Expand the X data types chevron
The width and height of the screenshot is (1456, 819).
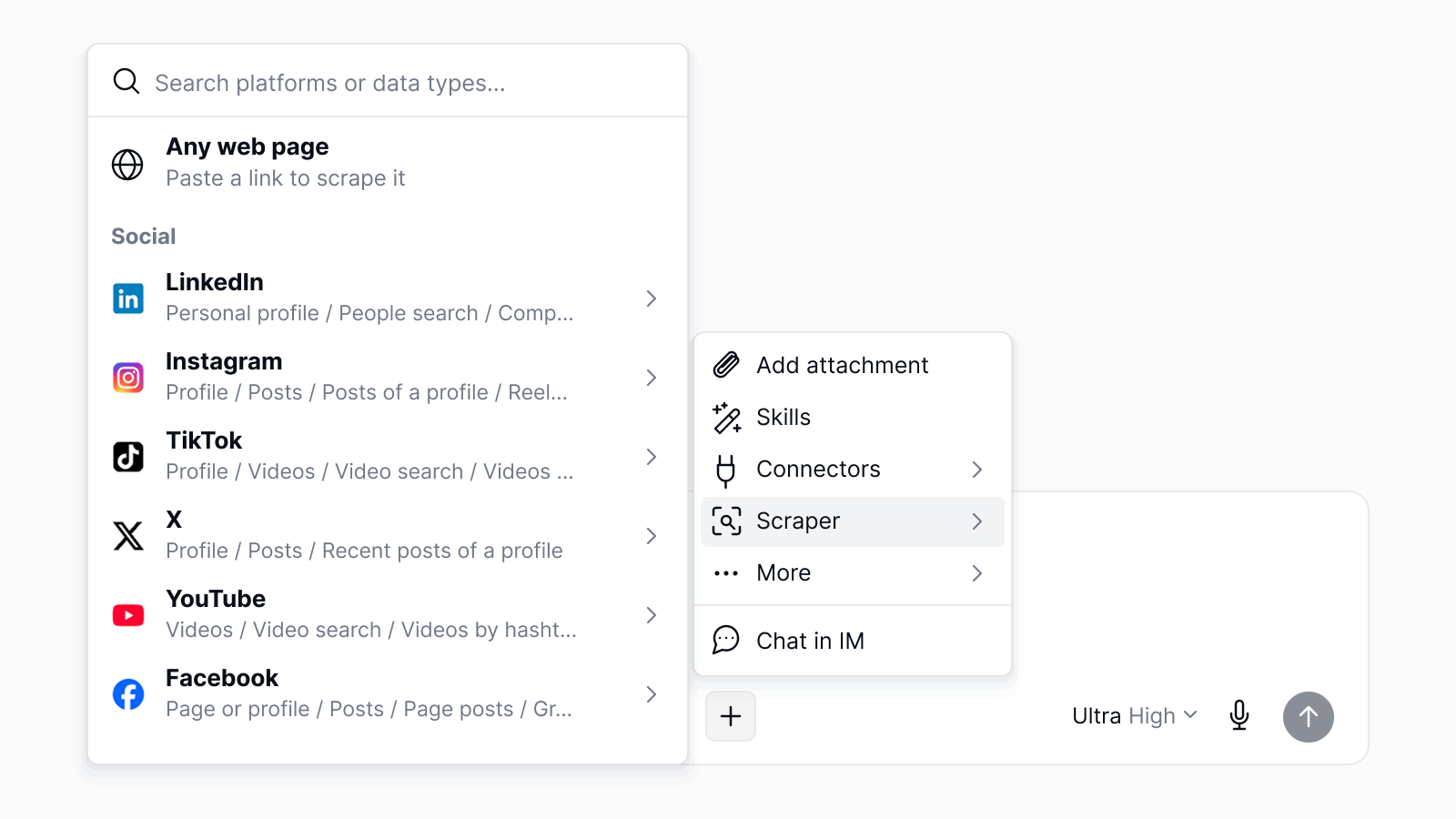652,536
